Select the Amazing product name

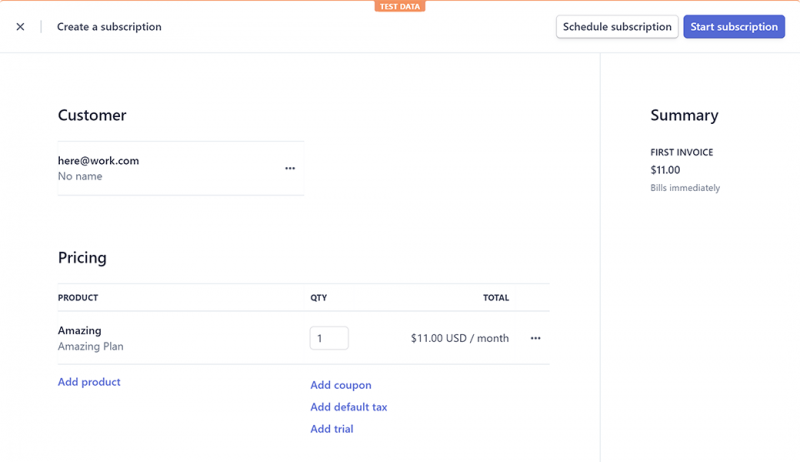79,330
